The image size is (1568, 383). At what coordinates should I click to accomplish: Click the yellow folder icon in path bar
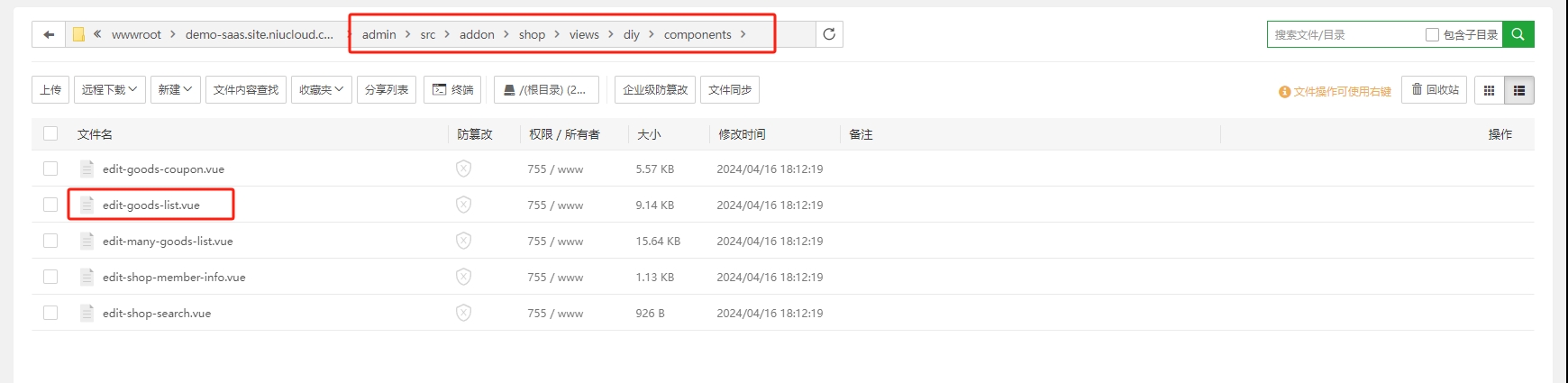[78, 34]
